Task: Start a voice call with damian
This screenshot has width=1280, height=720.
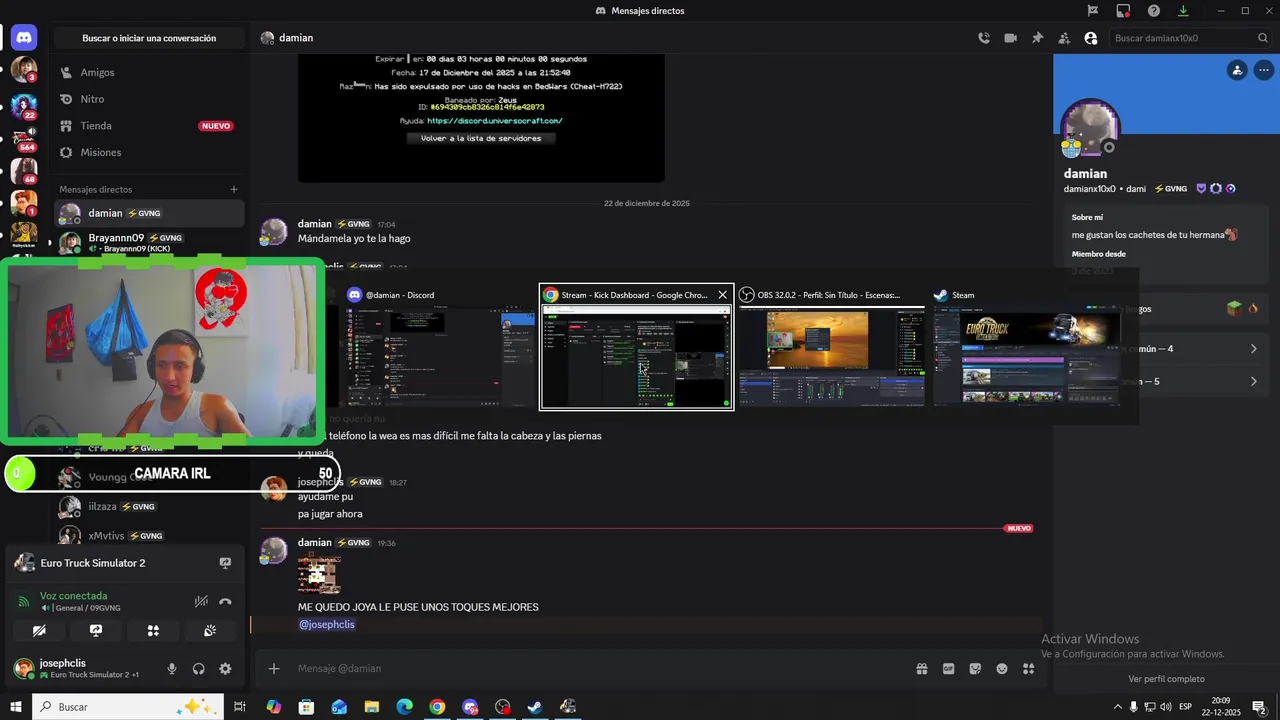Action: (x=984, y=38)
